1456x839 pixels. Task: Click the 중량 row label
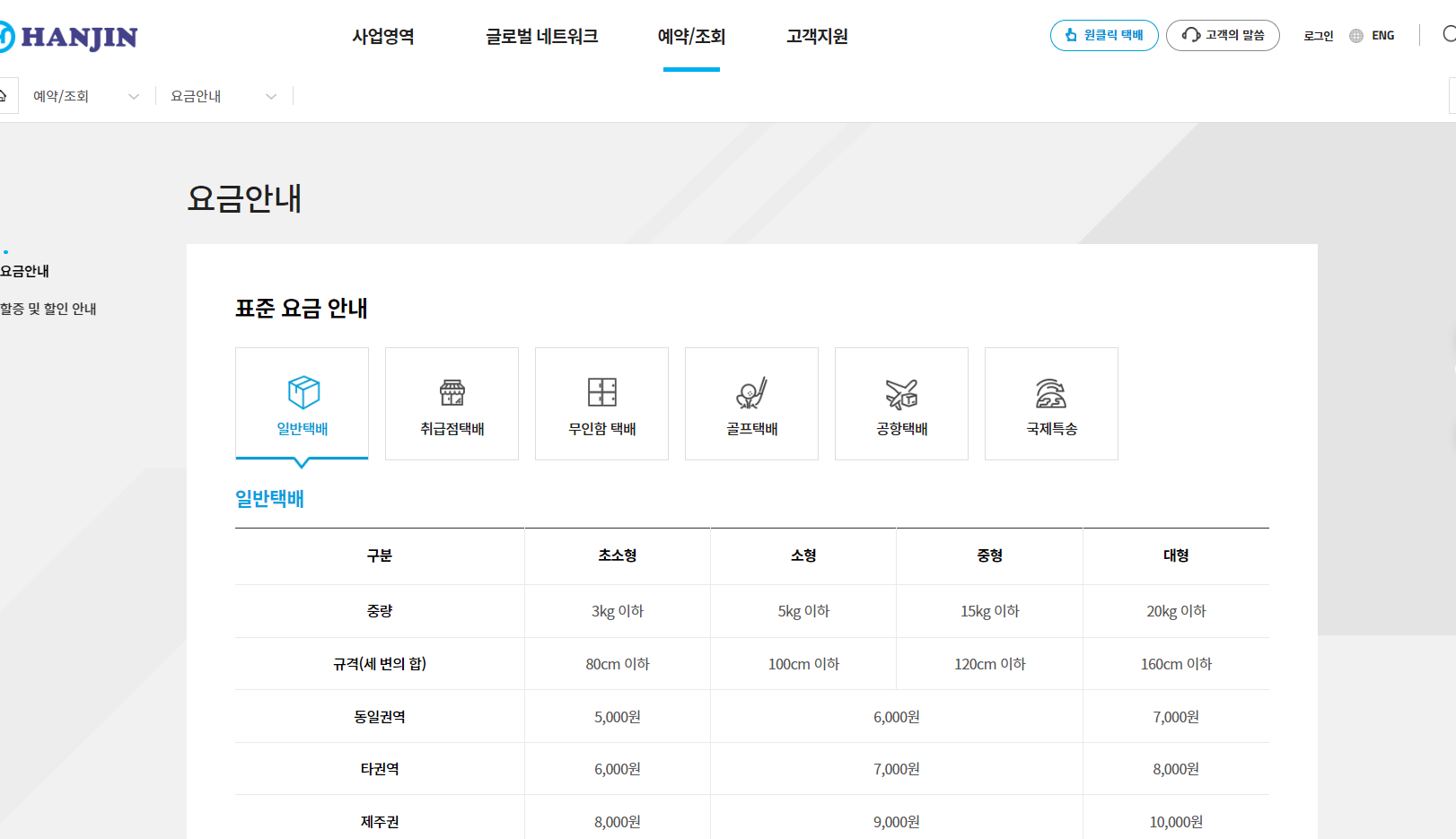point(380,611)
